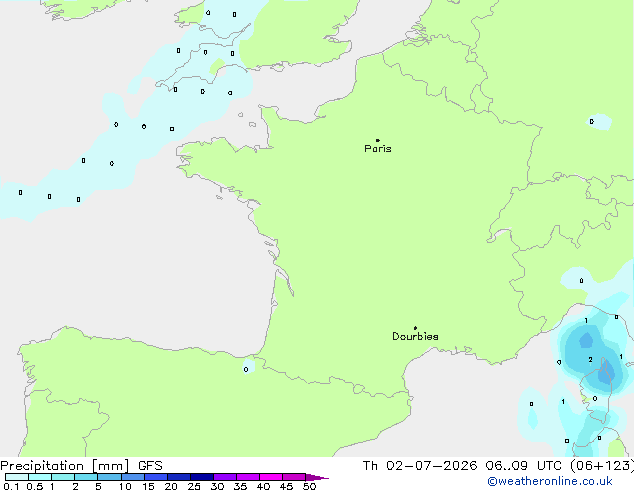
Task: Select the 'Precipitation [mm]' title text
Action: [x=65, y=466]
